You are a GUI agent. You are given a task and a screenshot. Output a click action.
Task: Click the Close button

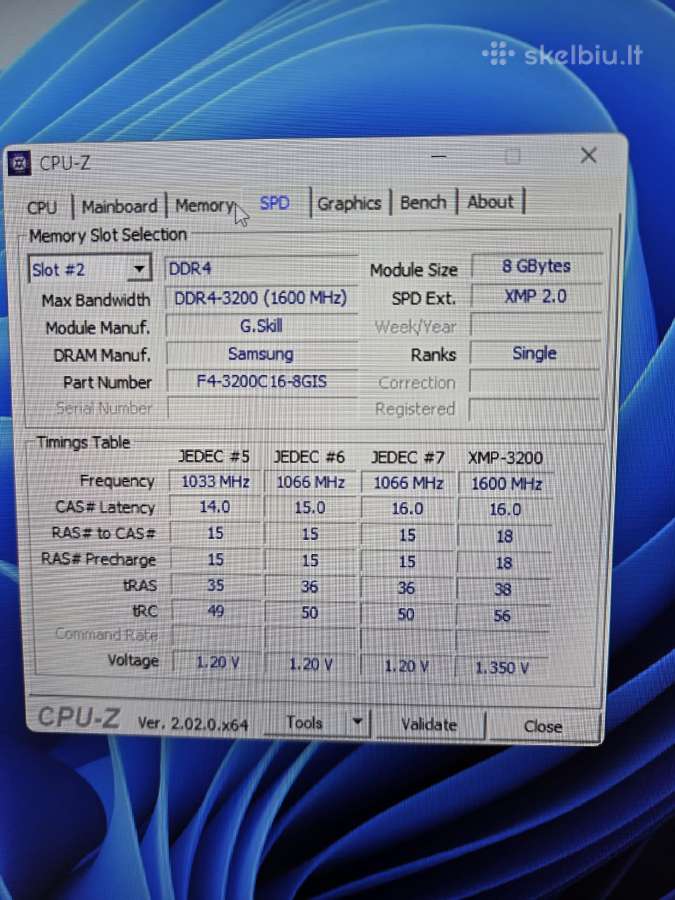pos(542,726)
